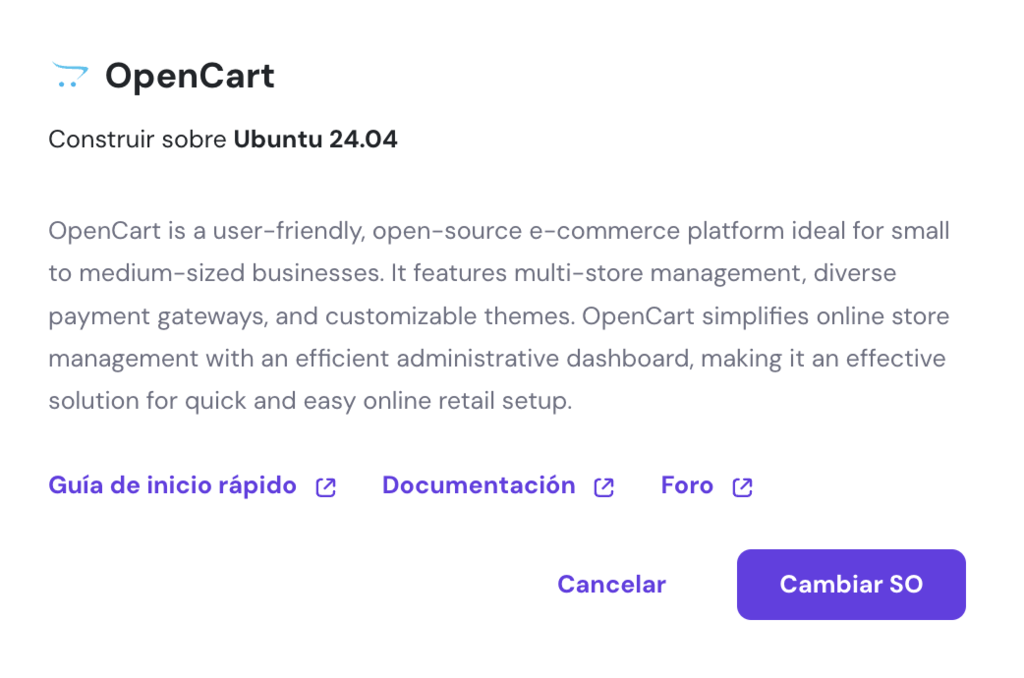Click the OpenCart shopping cart logo icon
This screenshot has width=1024, height=678.
point(69,73)
